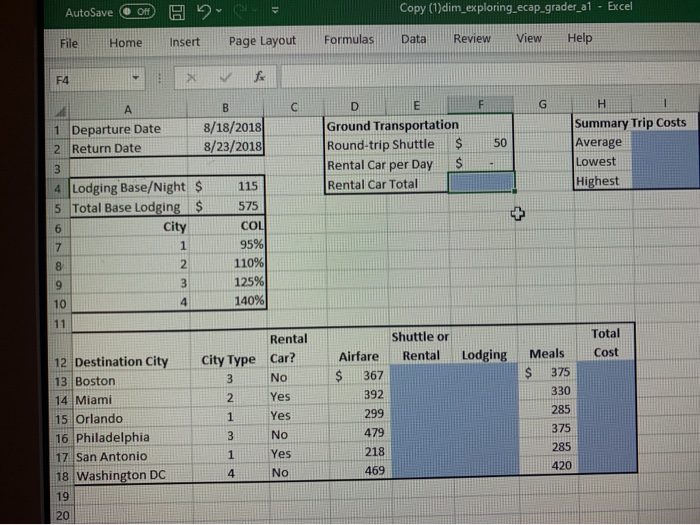Select the Total Cost column heading
This screenshot has height=525, width=700.
(x=606, y=343)
